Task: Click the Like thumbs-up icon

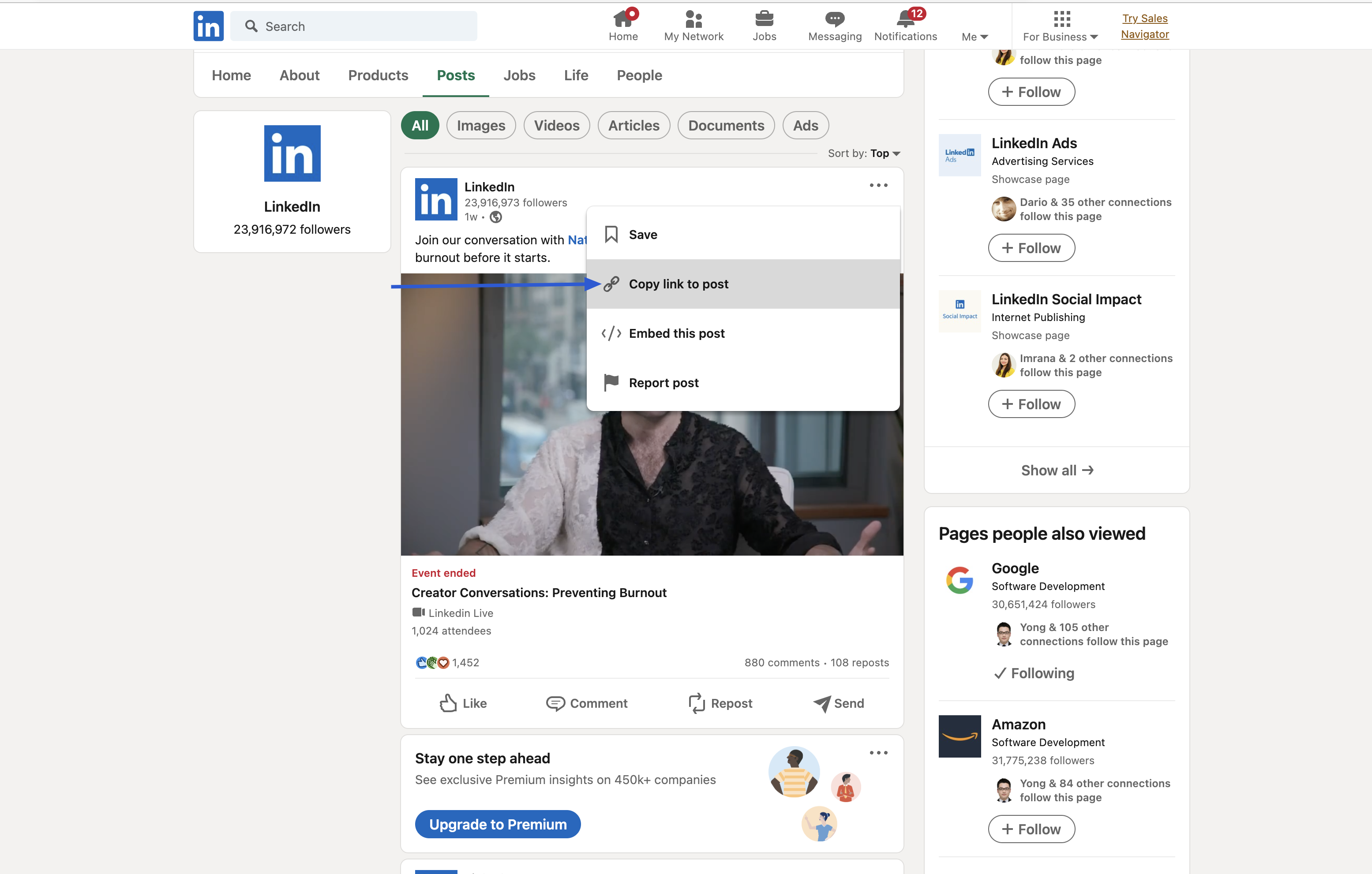Action: (x=448, y=703)
